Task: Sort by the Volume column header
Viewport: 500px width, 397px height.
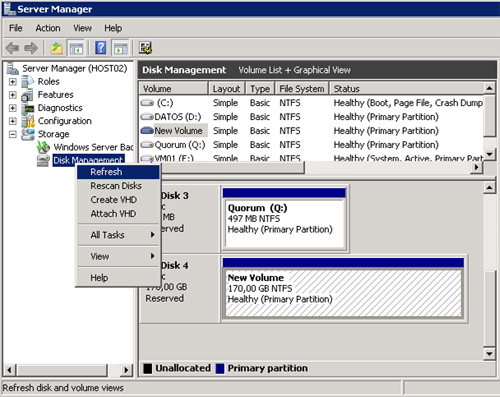Action: point(174,89)
